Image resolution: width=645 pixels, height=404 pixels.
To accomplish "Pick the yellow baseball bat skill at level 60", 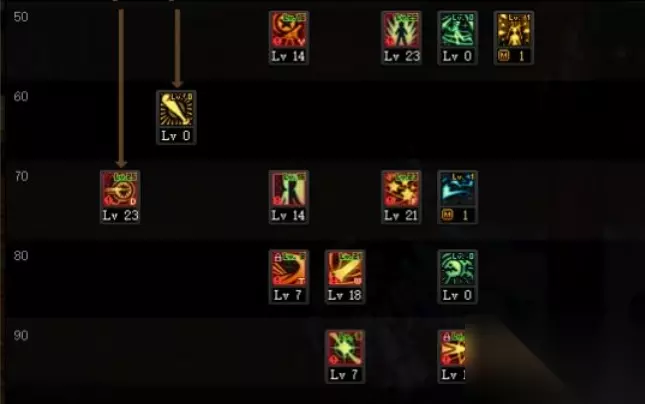I will coord(176,109).
